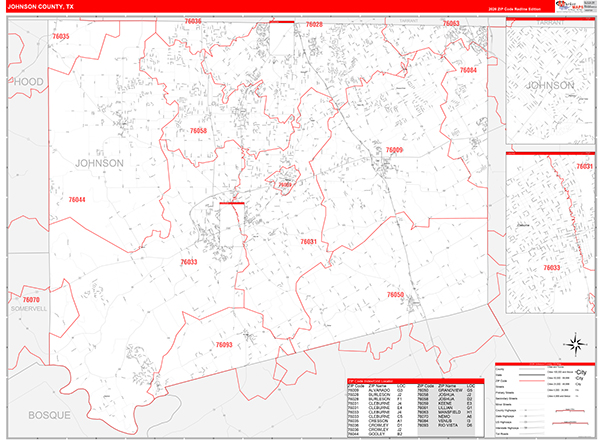Click the JOHNSON label on main map

pos(99,163)
